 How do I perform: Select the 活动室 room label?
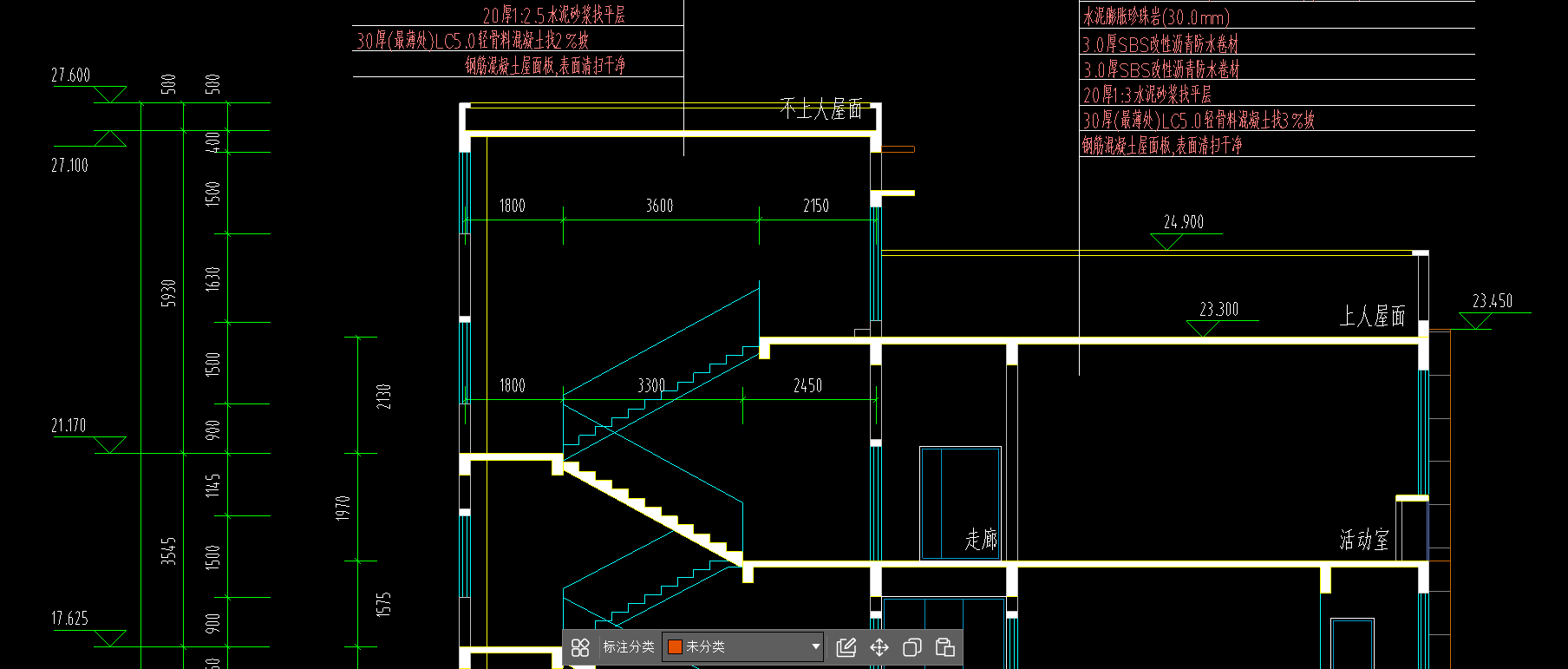[1364, 540]
